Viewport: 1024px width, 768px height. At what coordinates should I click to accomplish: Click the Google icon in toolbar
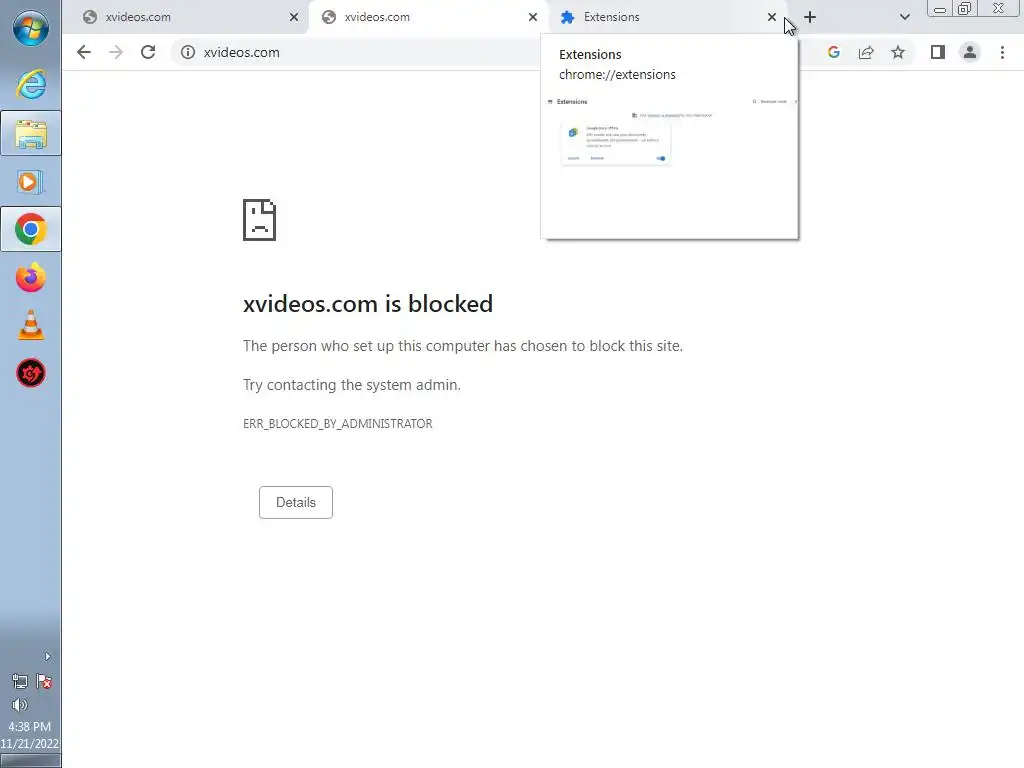click(833, 52)
